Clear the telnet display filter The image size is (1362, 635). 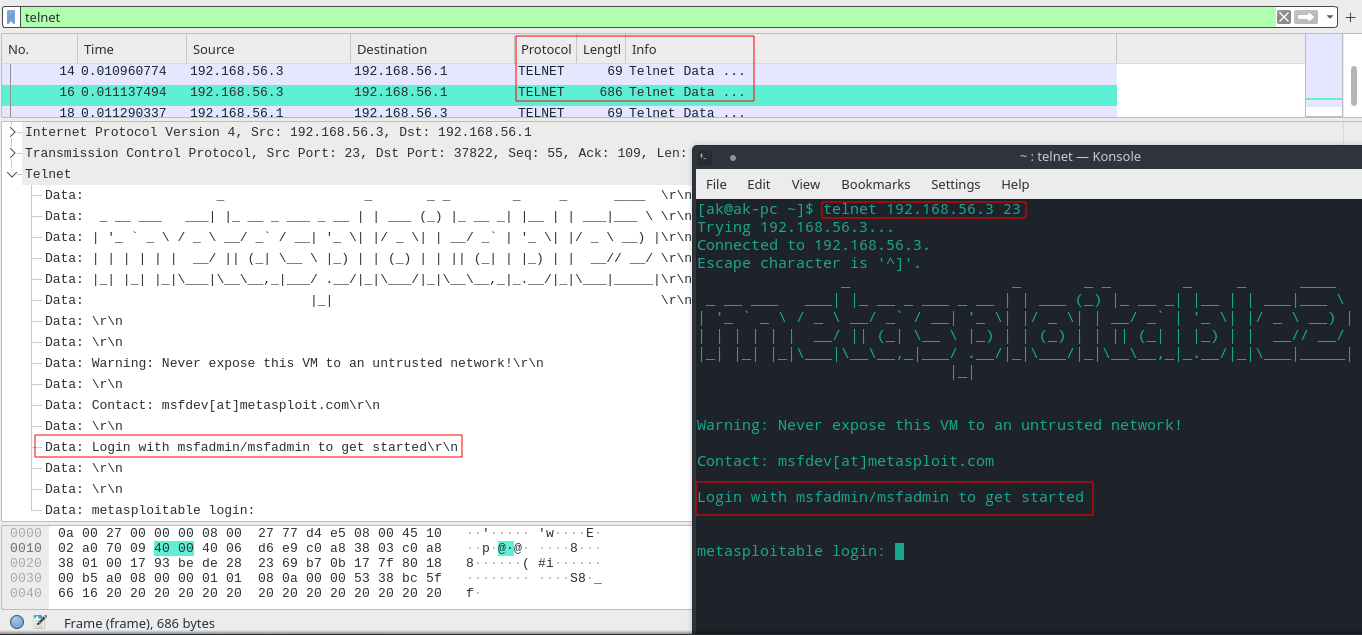click(x=1284, y=17)
